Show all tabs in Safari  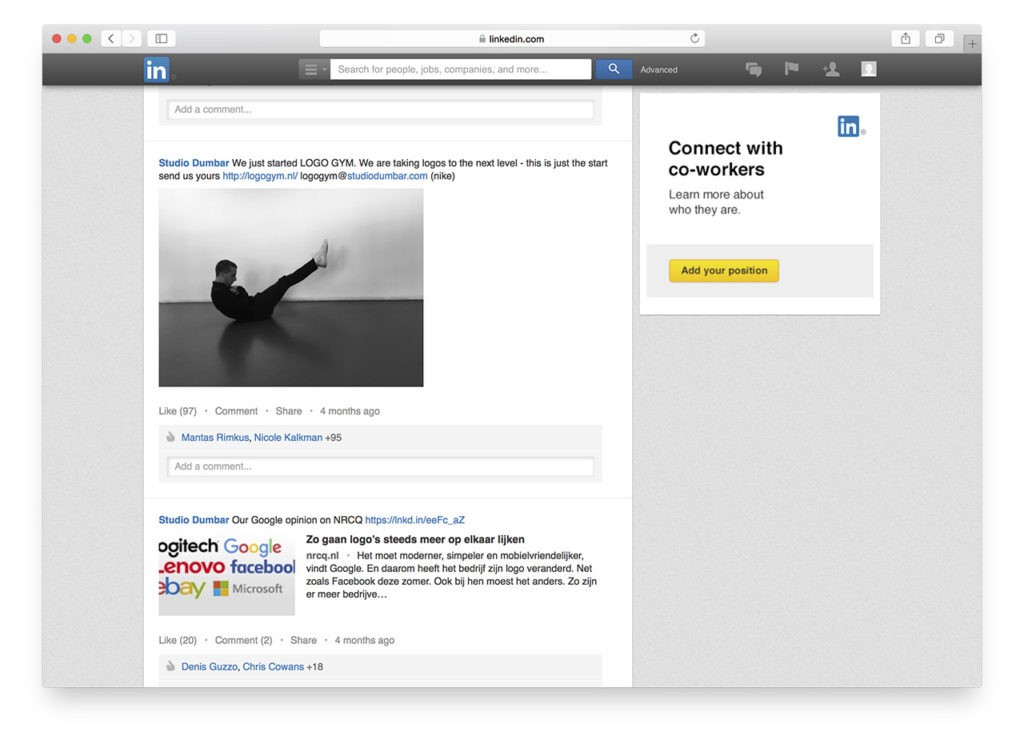(x=939, y=39)
